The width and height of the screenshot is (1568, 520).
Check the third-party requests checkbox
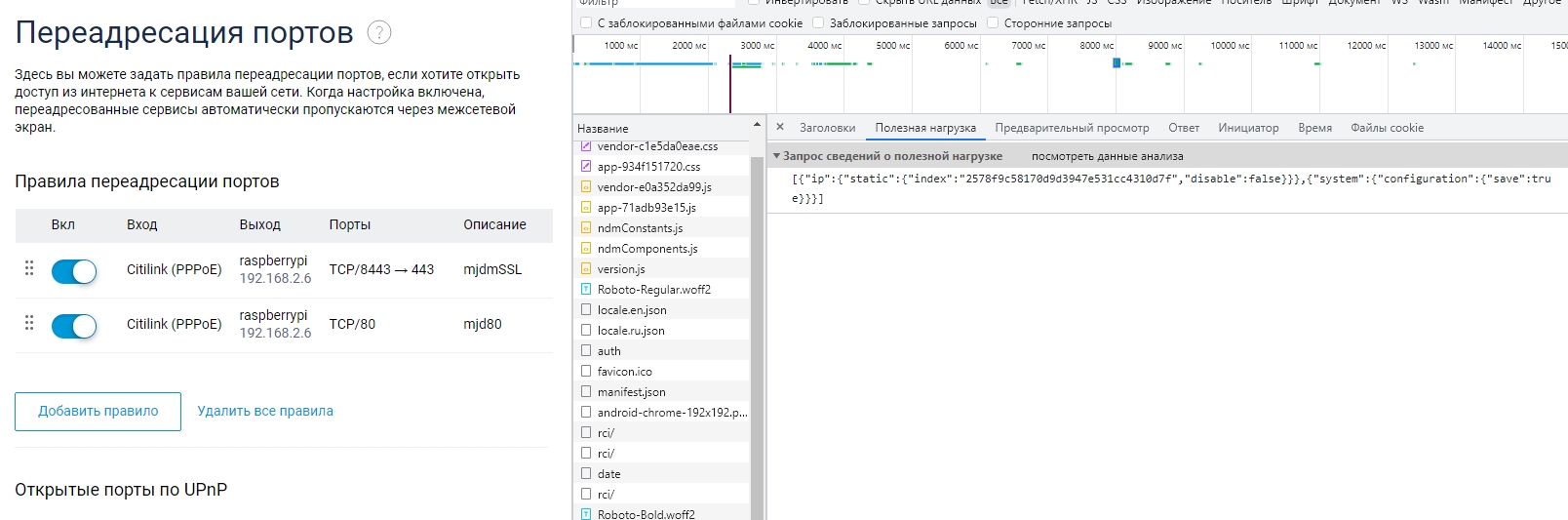(993, 23)
